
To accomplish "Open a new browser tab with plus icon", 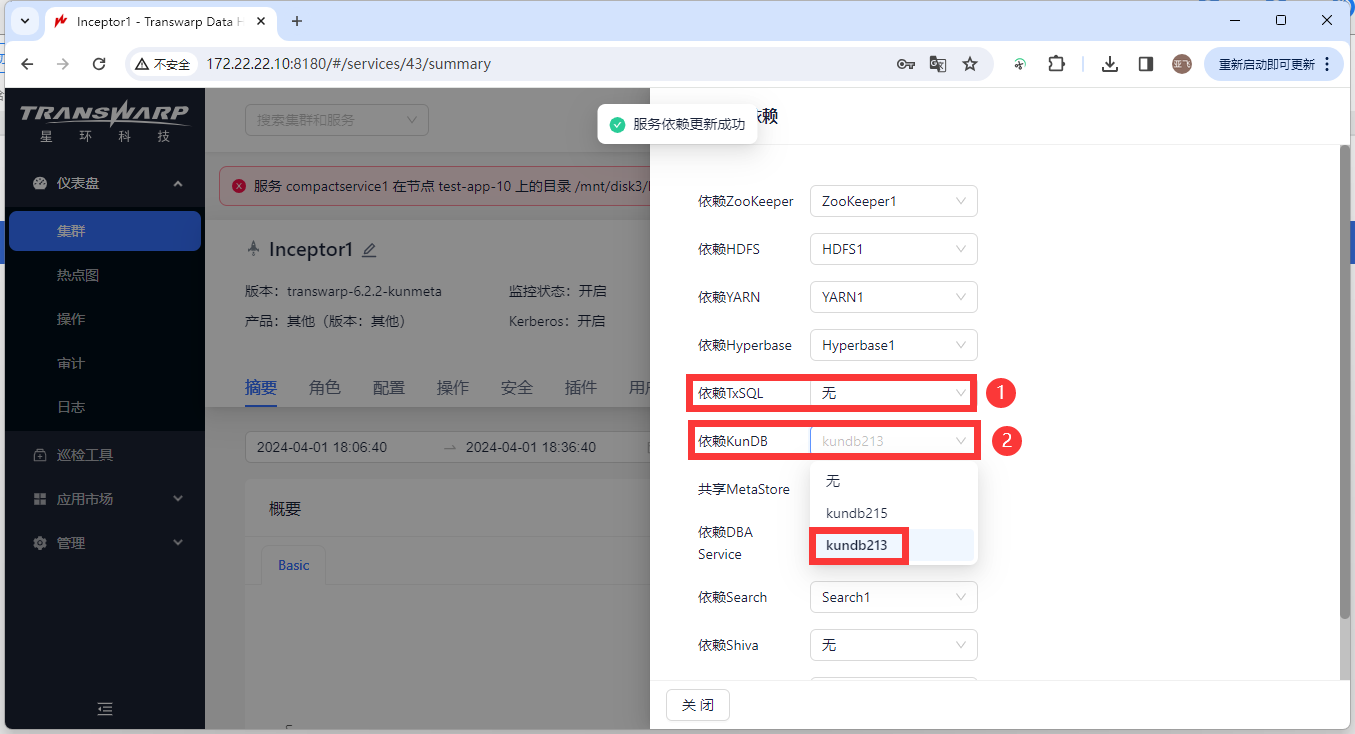I will [x=296, y=21].
